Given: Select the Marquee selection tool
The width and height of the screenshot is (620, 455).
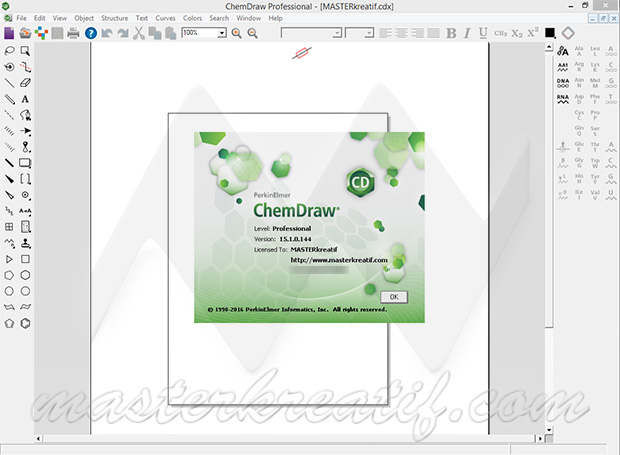Looking at the screenshot, I should pyautogui.click(x=25, y=51).
